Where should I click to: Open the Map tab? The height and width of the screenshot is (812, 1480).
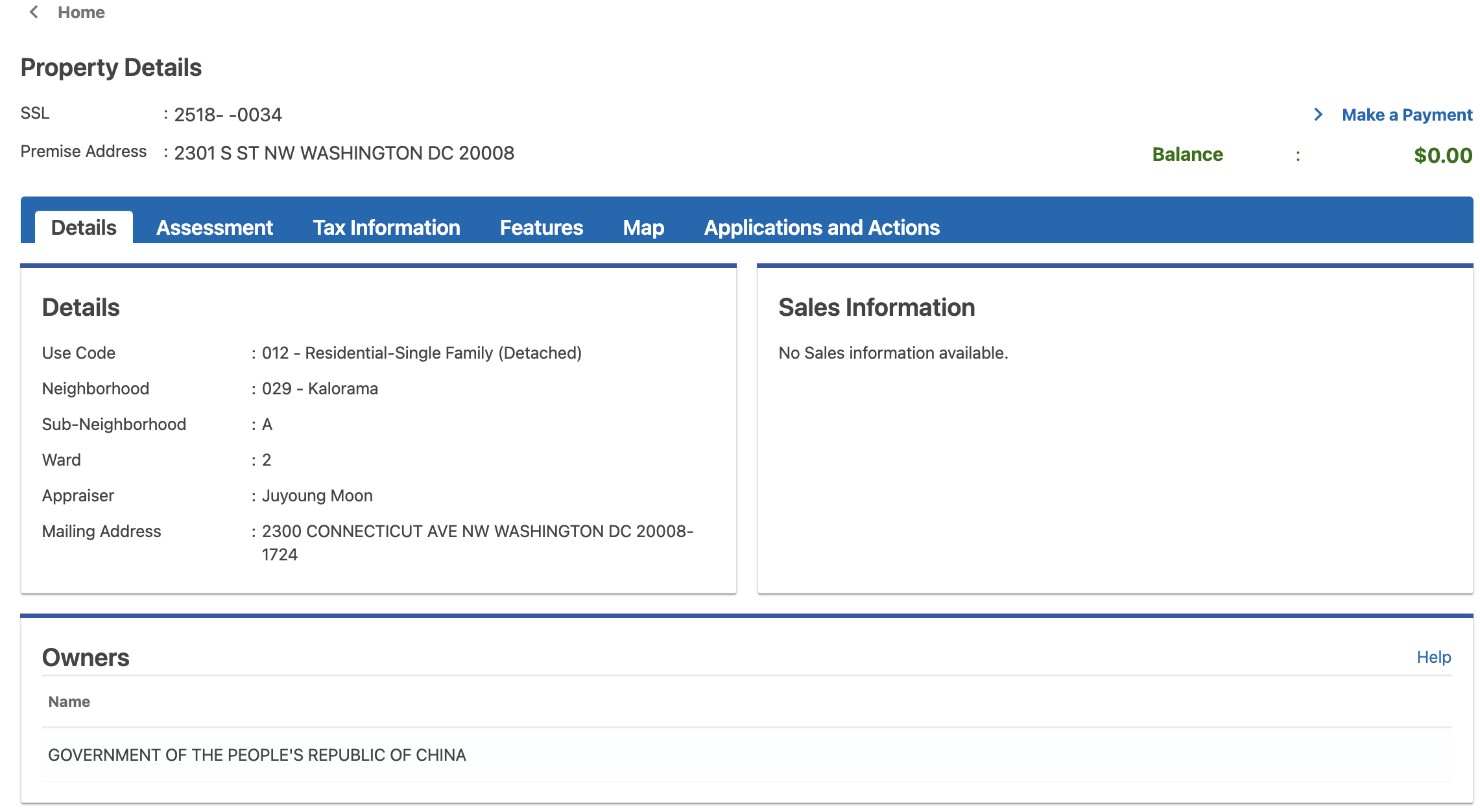click(643, 228)
